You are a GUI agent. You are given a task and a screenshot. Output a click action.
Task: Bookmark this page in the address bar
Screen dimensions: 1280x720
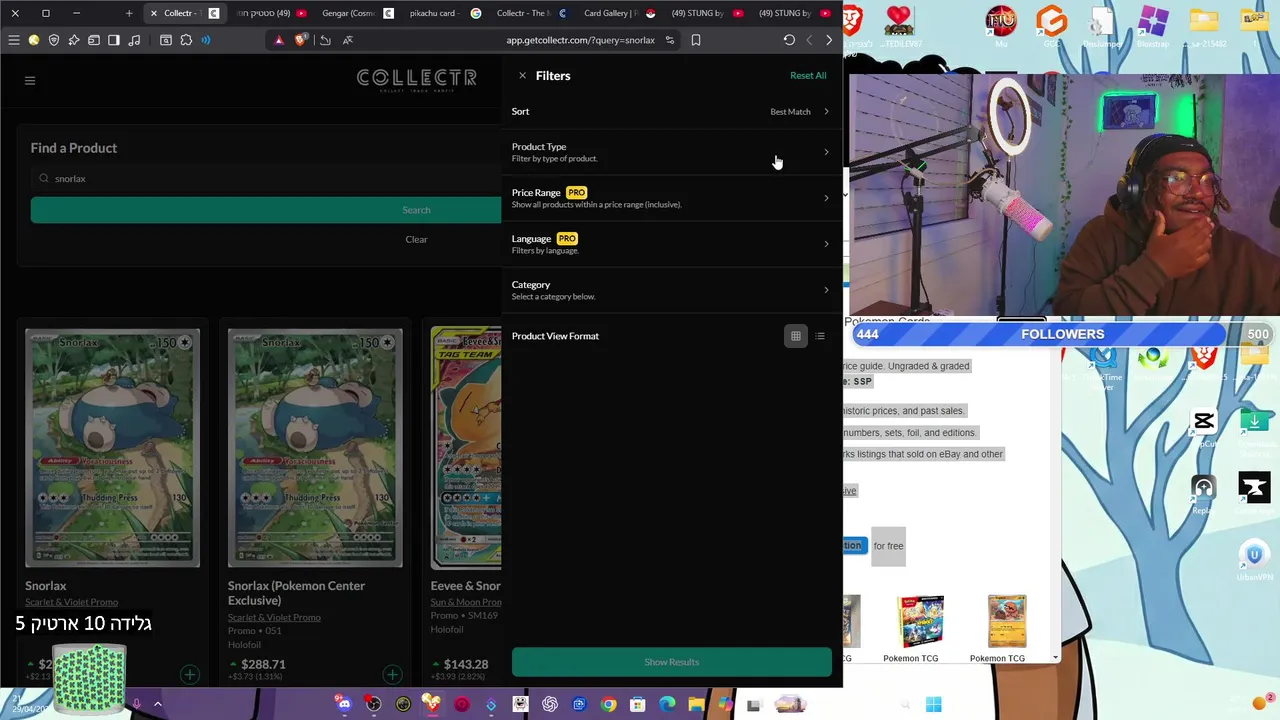[696, 40]
